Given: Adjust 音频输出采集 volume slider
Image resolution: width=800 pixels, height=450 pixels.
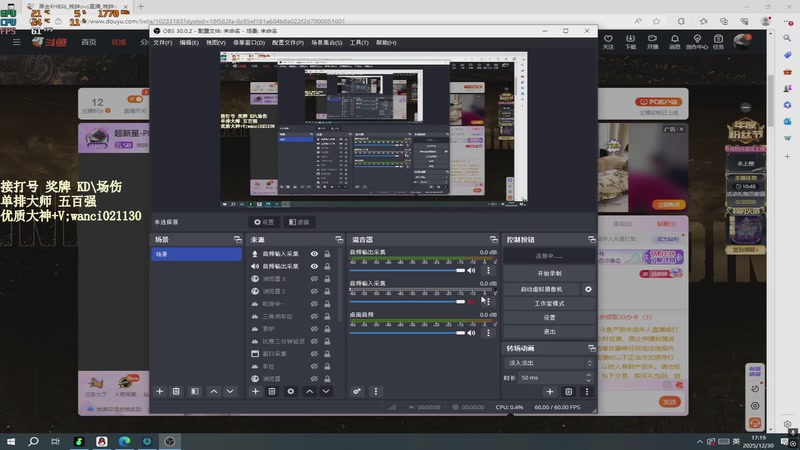Looking at the screenshot, I should click(x=407, y=270).
